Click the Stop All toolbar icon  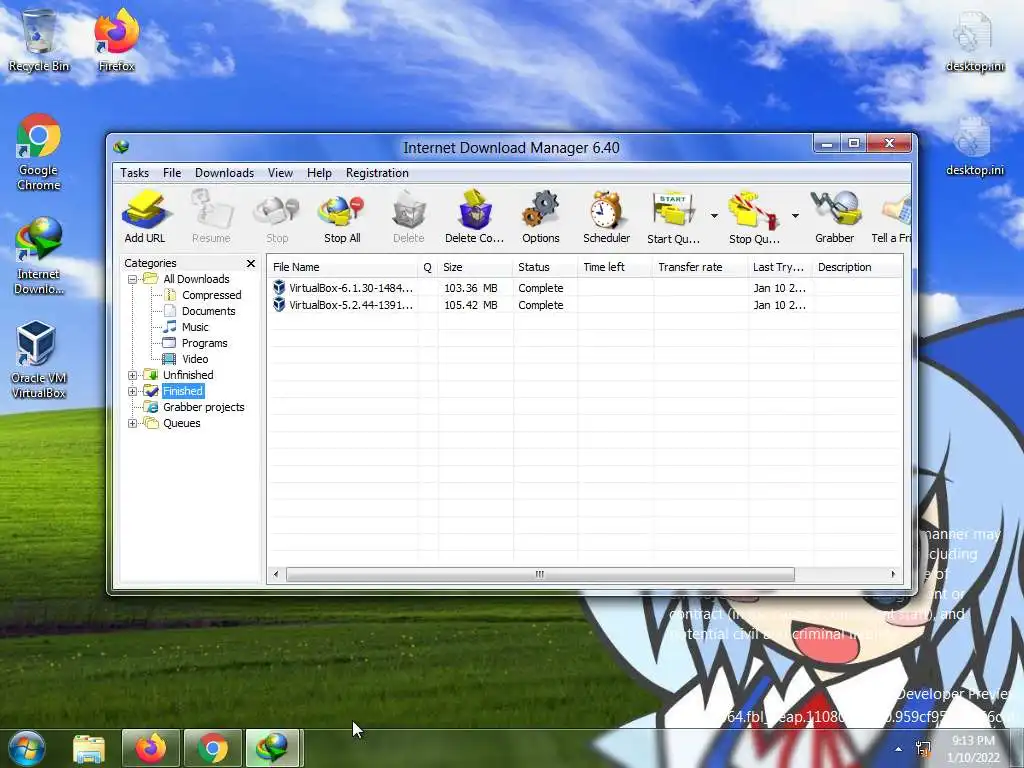(342, 217)
